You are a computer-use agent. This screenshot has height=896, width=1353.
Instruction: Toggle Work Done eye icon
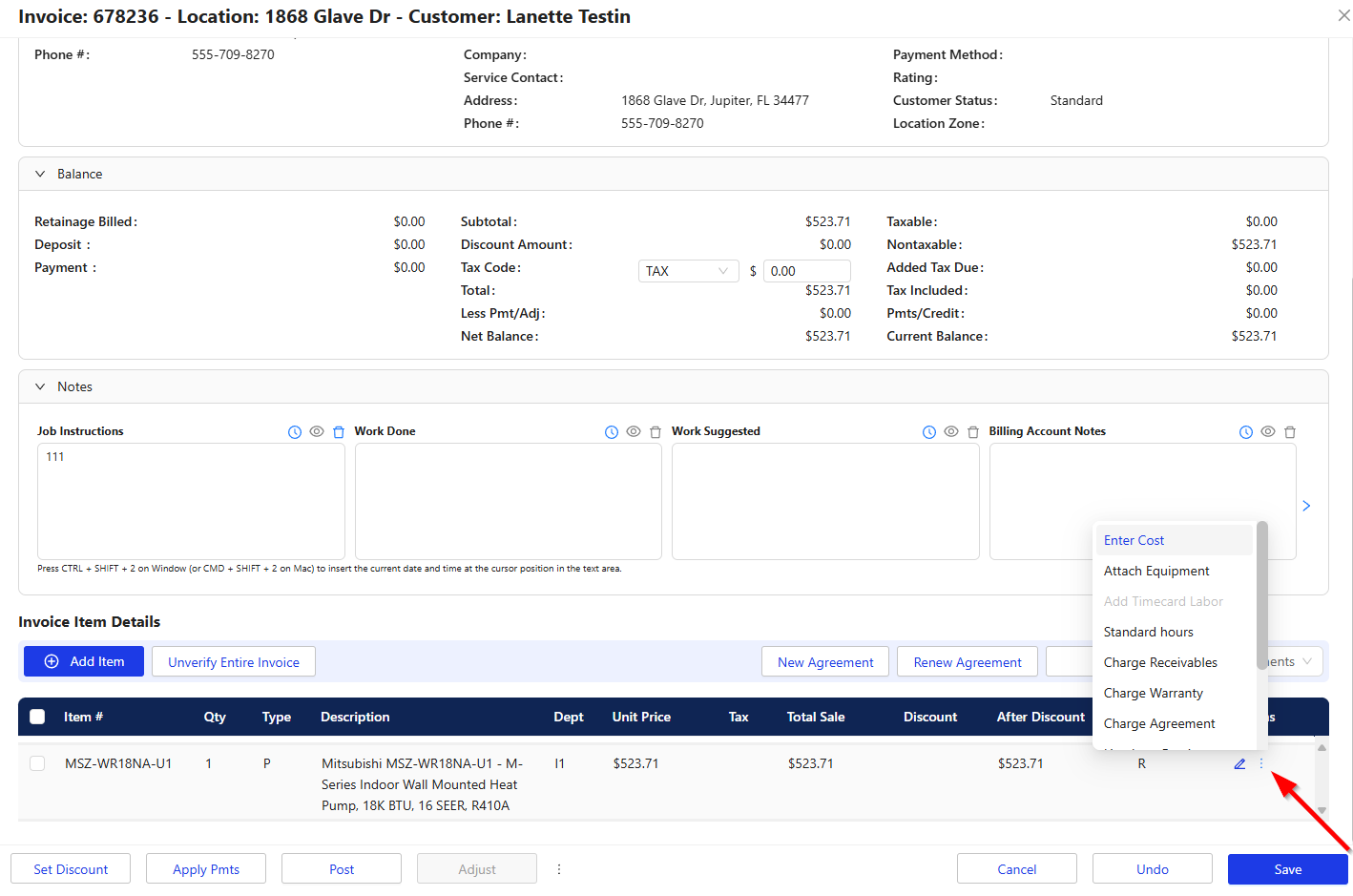pyautogui.click(x=634, y=431)
